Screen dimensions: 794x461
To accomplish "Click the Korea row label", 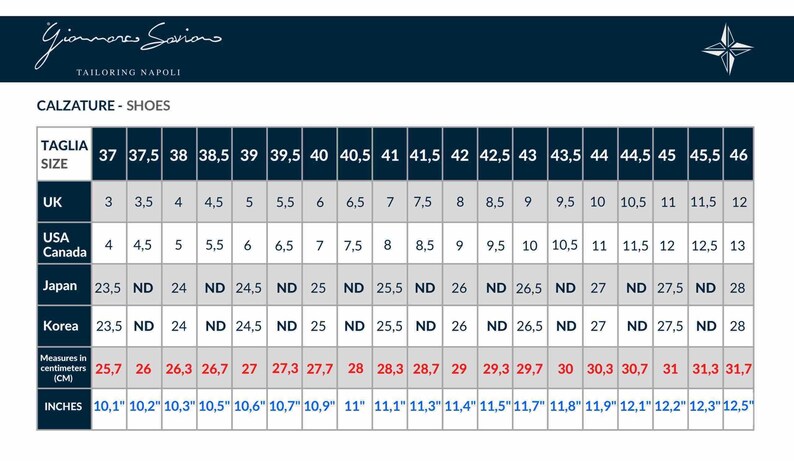I will [64, 326].
